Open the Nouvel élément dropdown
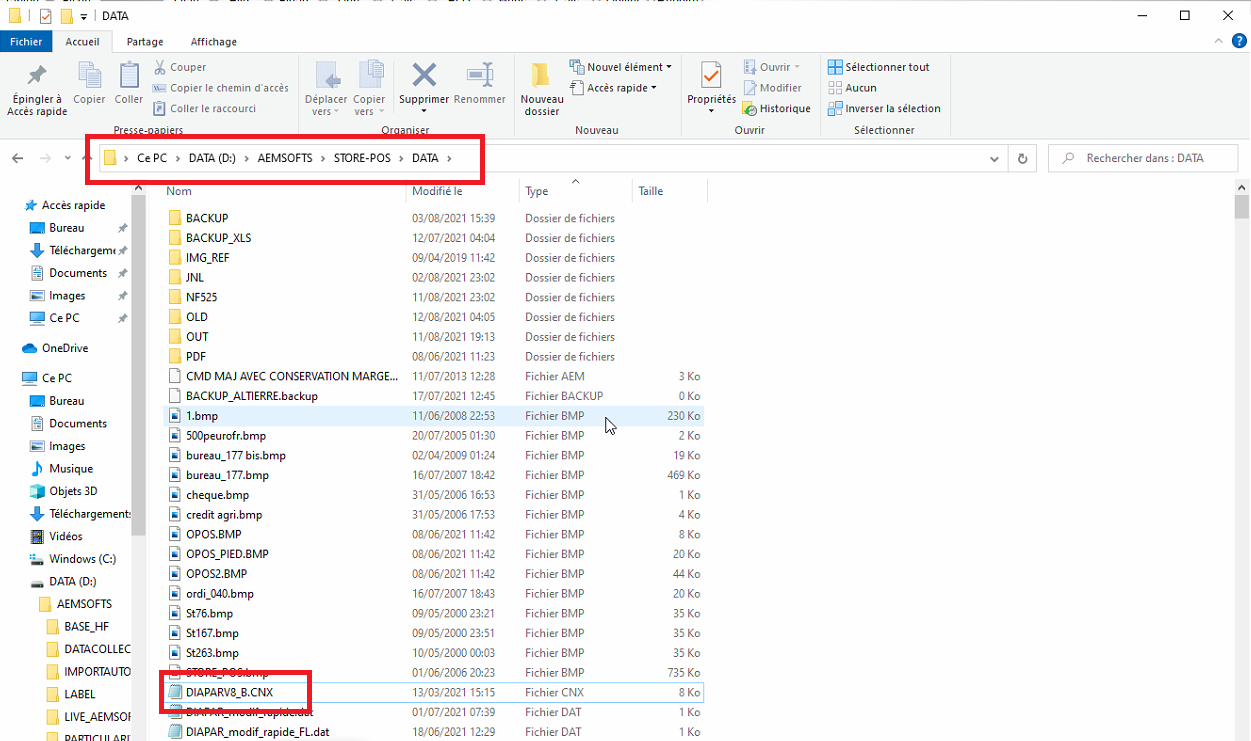 (x=622, y=67)
